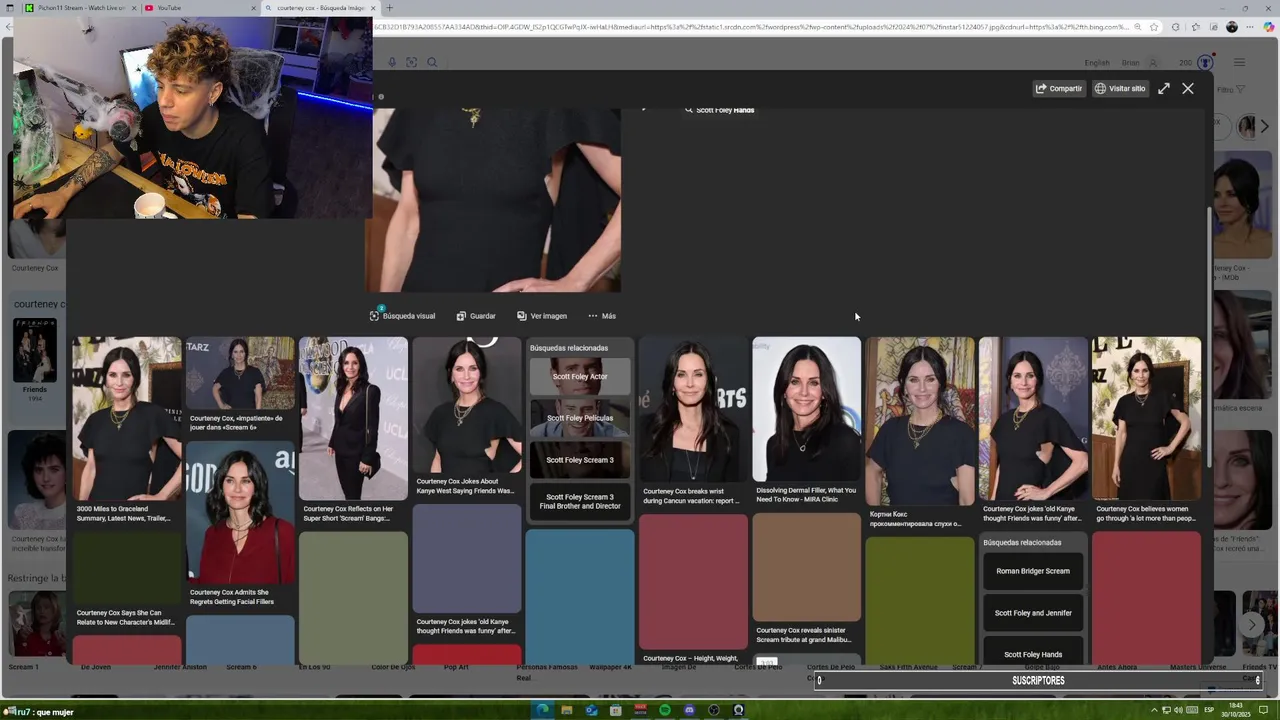This screenshot has height=720, width=1280.
Task: Open Courteney Cox Reflects on Her Super Short image
Action: tap(353, 418)
